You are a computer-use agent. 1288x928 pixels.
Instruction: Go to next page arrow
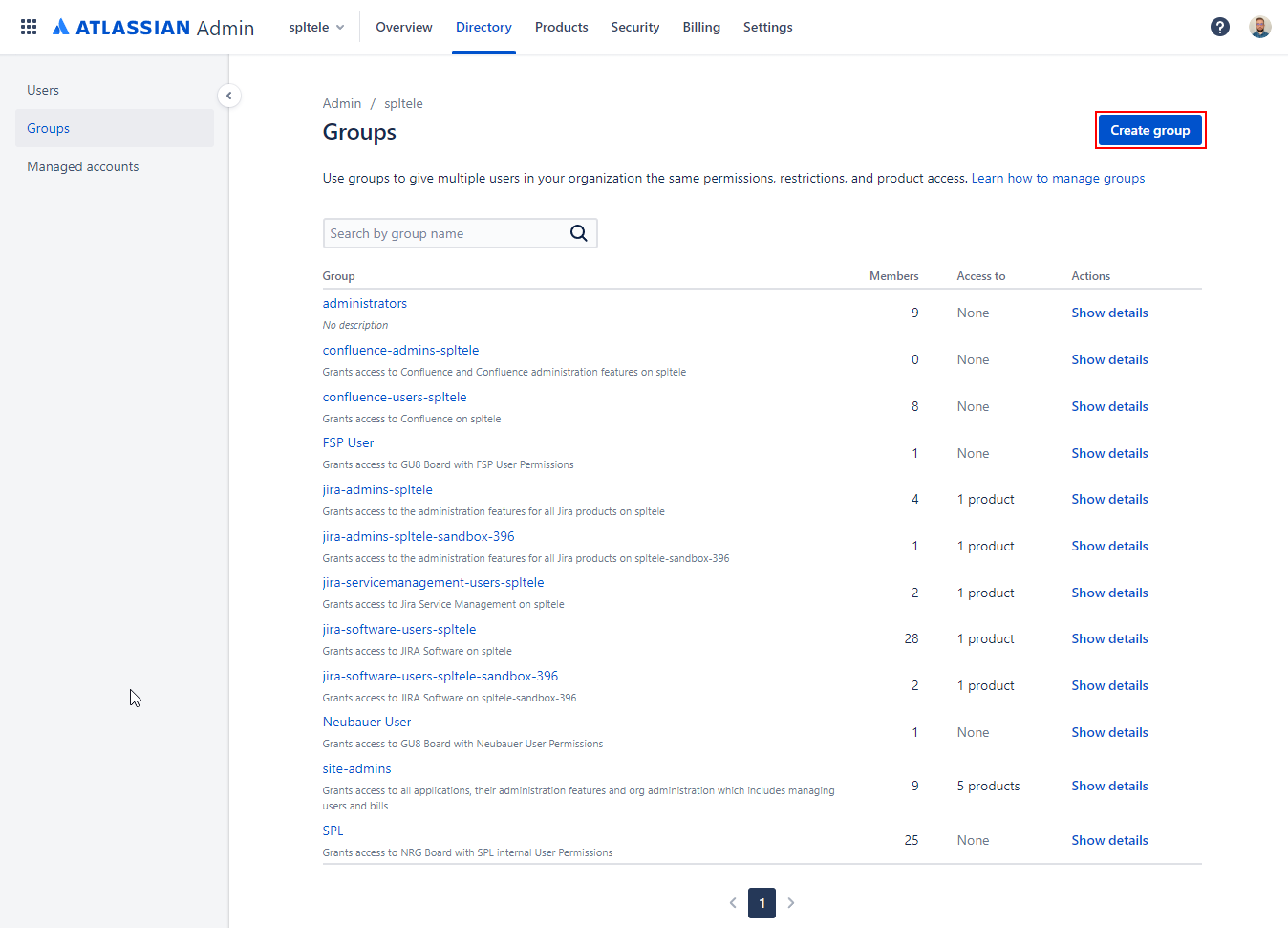791,902
